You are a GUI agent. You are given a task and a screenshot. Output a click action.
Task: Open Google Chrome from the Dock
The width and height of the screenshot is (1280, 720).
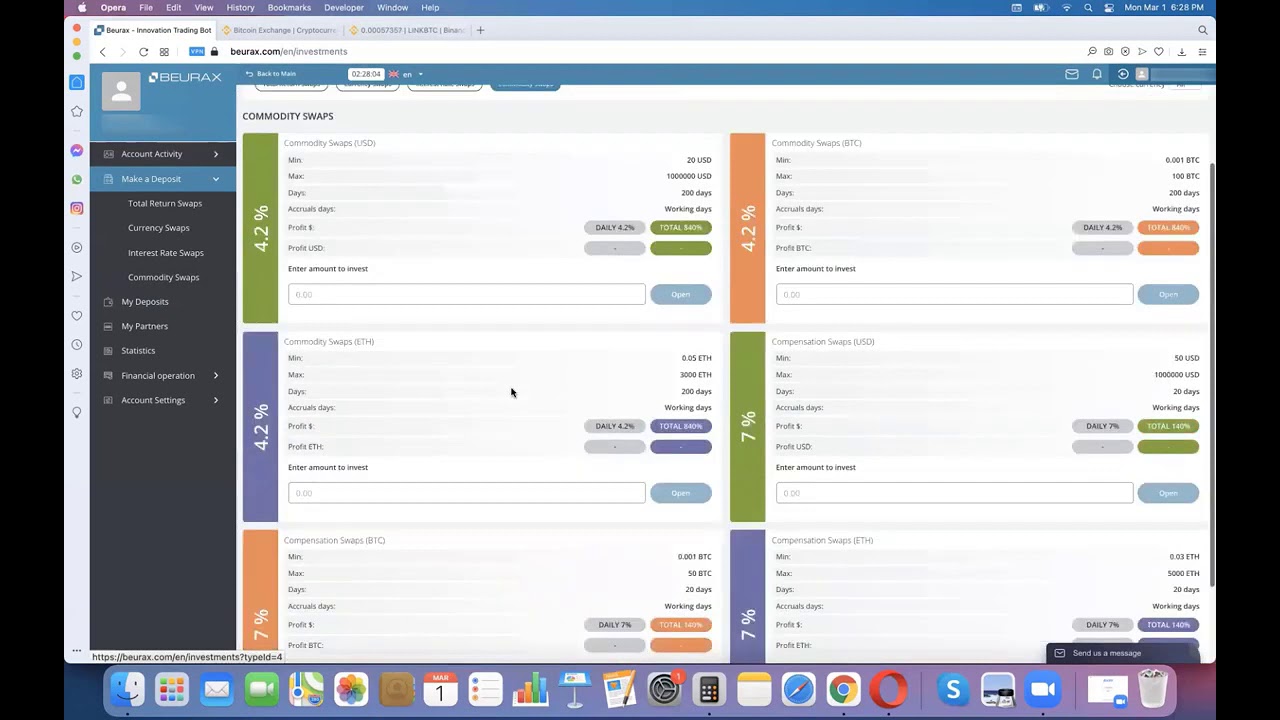click(x=843, y=689)
